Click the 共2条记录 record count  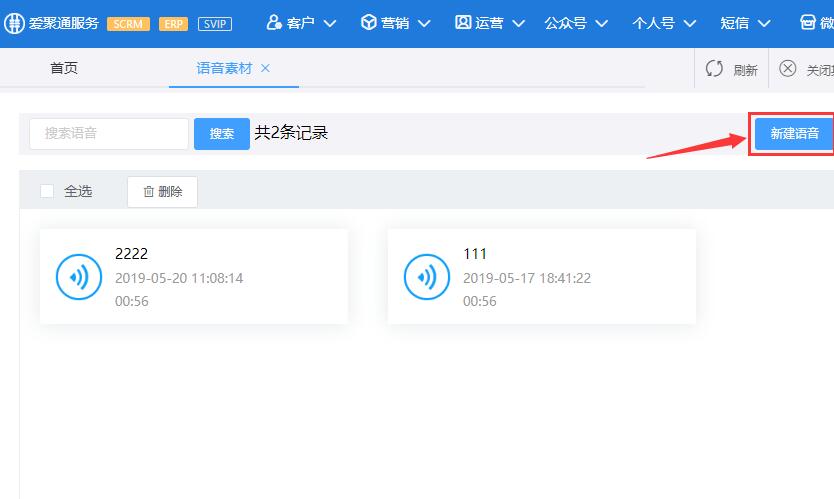(x=291, y=132)
